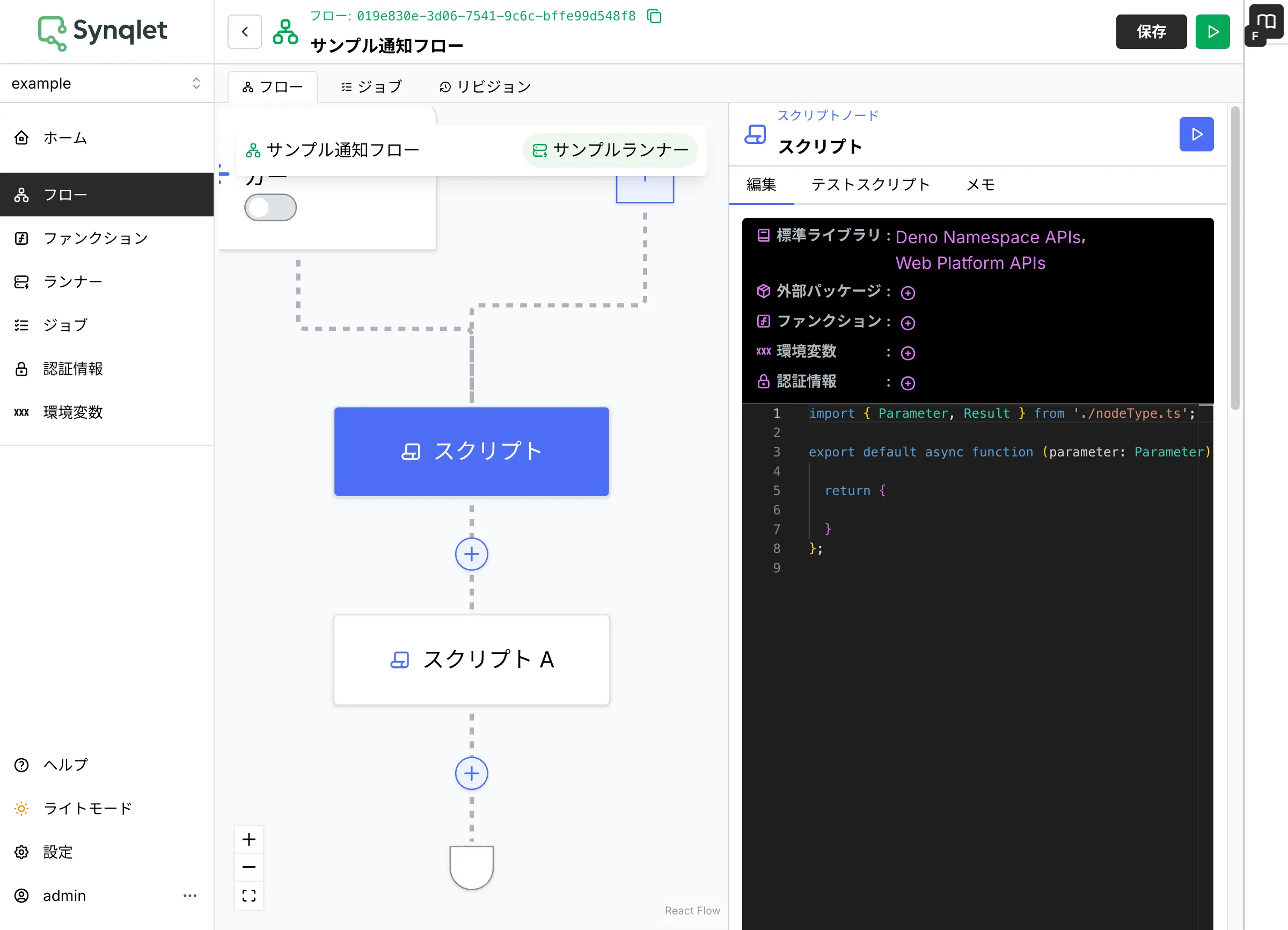
Task: Add credentials with the plus icon
Action: click(x=908, y=383)
